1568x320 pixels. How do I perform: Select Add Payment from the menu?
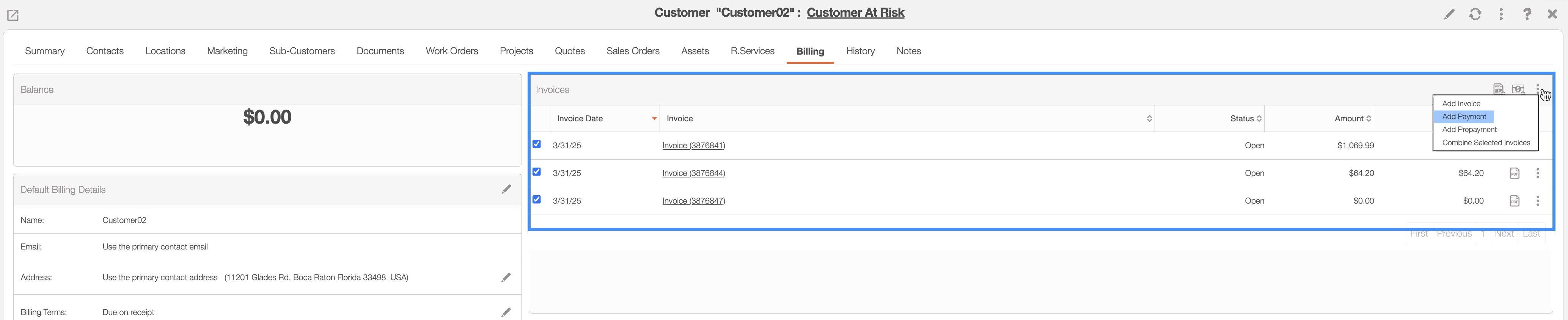point(1463,117)
